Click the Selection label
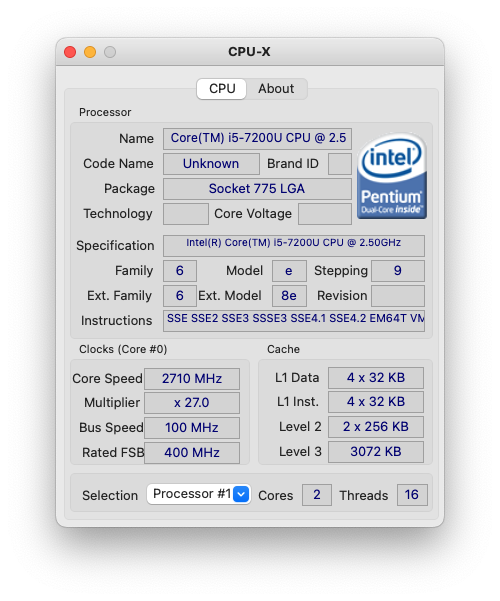 coord(110,495)
